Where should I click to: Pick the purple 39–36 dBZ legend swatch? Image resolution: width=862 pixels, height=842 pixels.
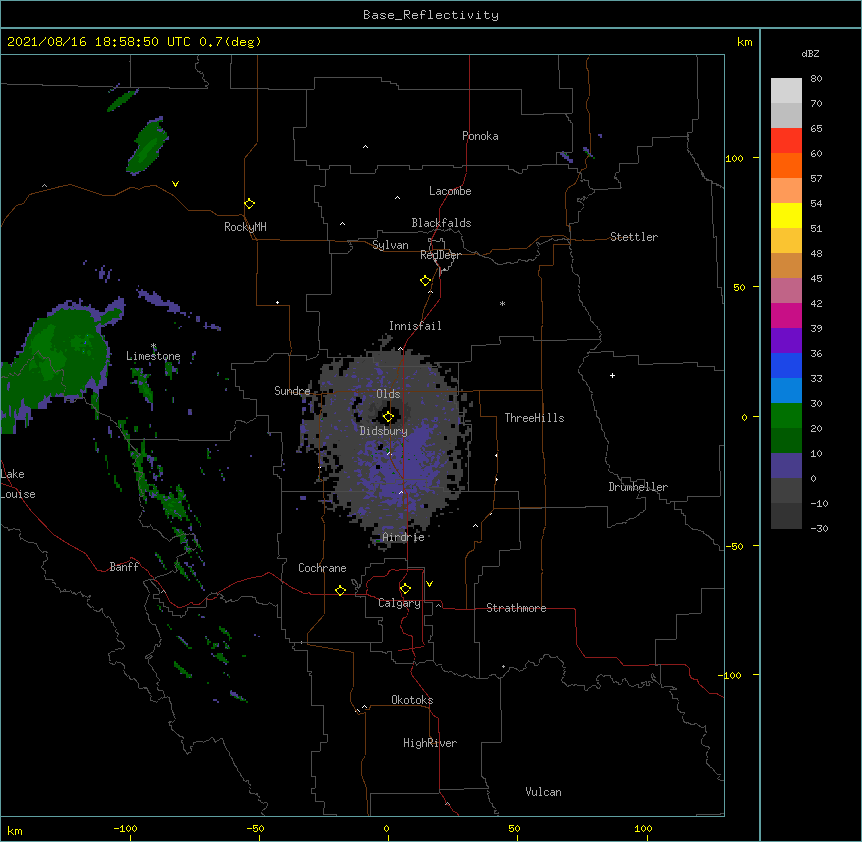[786, 340]
